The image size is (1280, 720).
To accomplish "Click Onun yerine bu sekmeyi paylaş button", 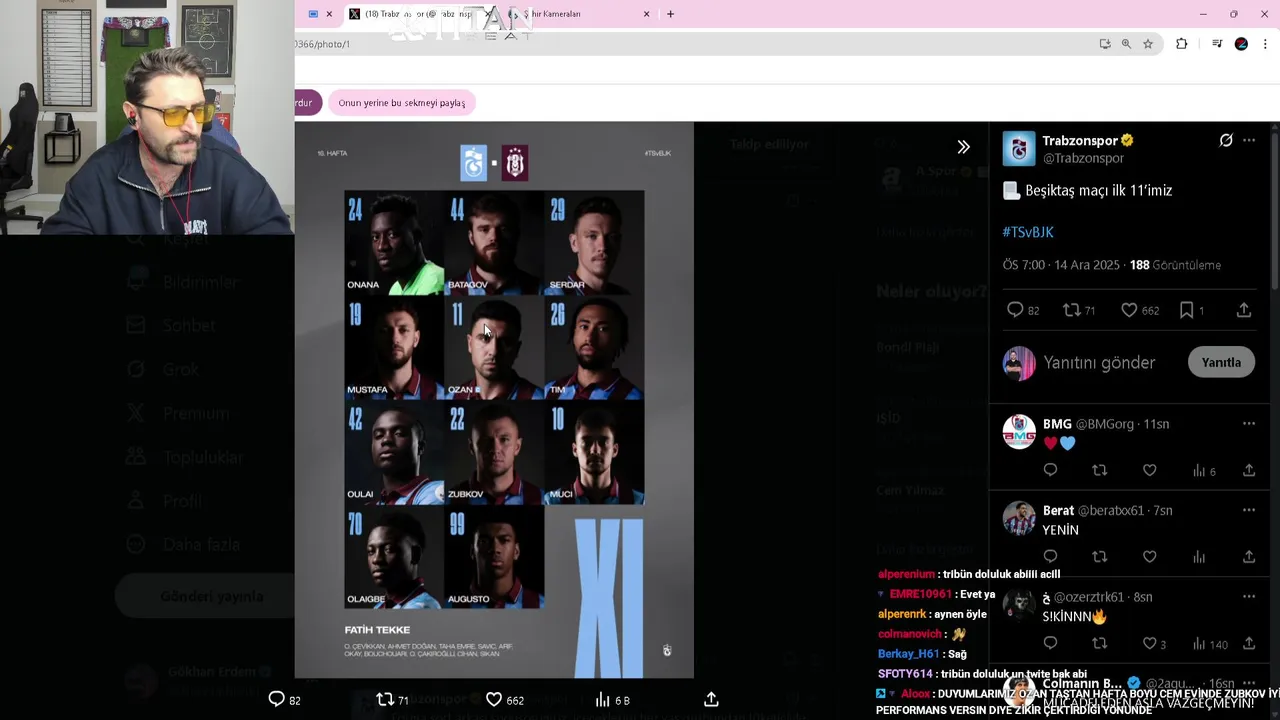I will (x=401, y=103).
